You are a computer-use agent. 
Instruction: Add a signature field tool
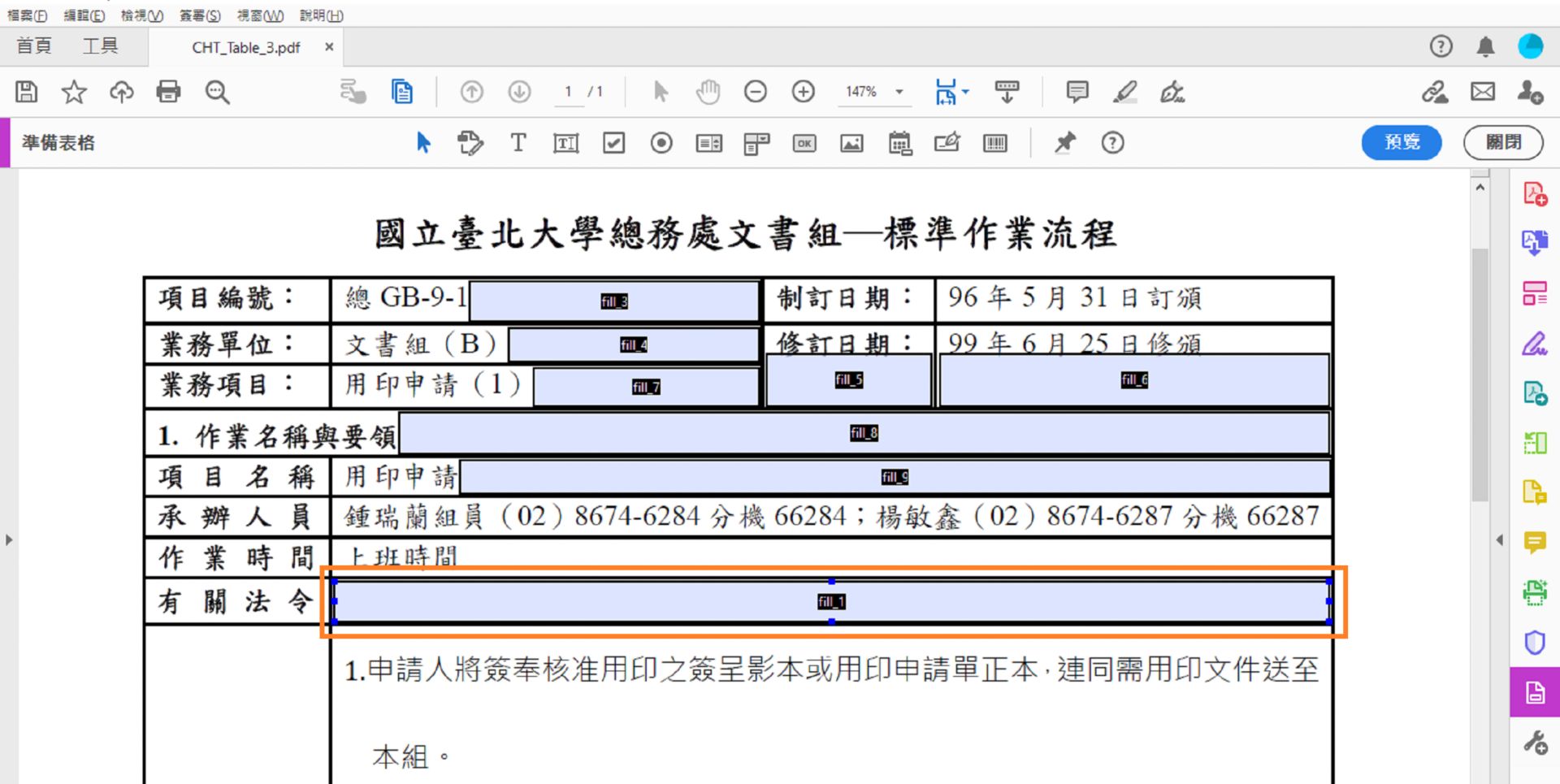click(x=947, y=143)
